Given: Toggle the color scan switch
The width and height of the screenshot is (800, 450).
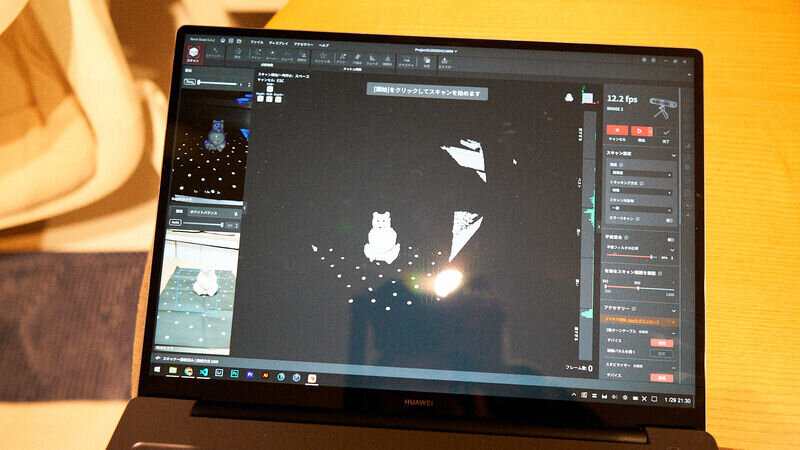Looking at the screenshot, I should pos(669,220).
